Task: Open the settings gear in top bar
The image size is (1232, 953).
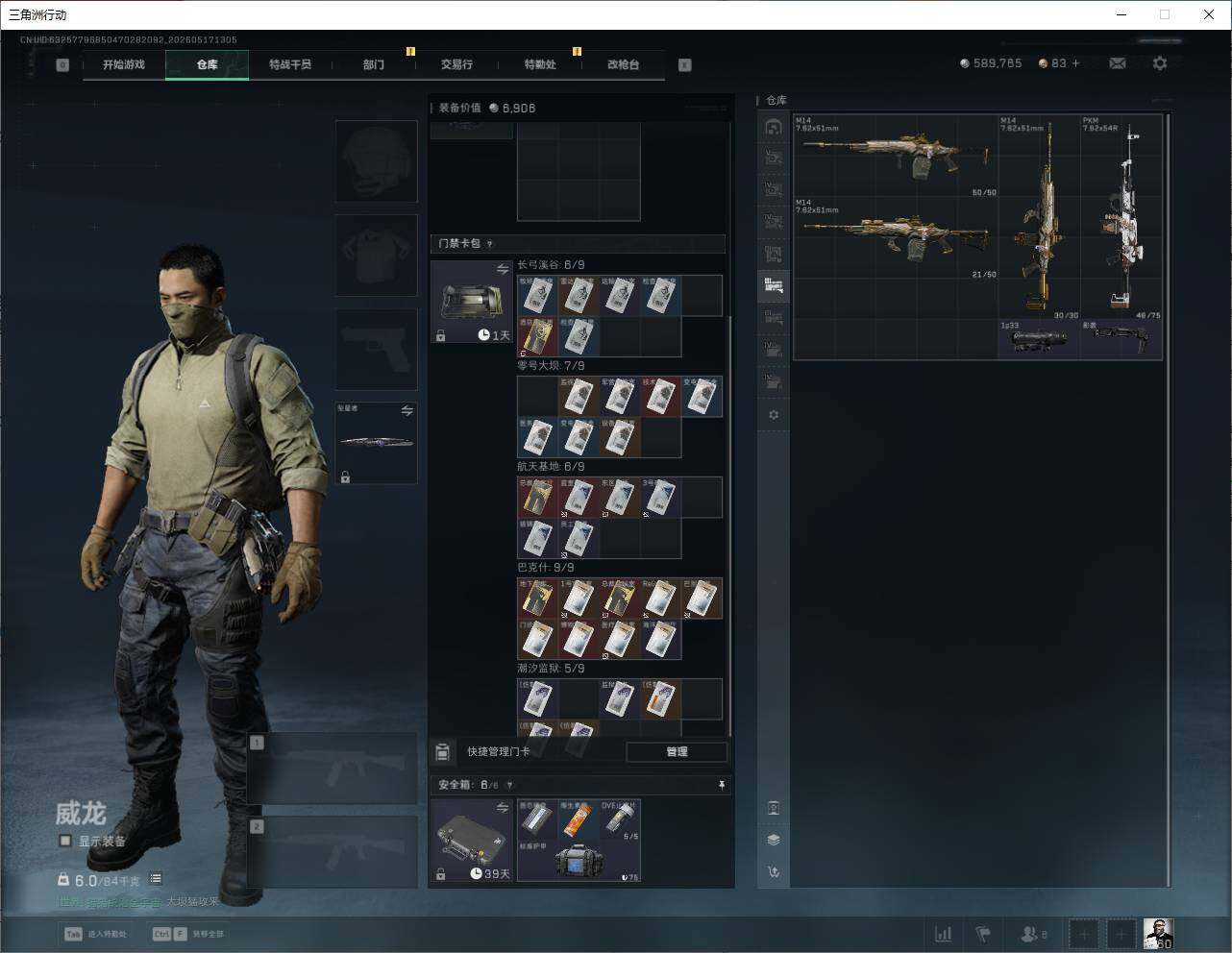Action: pos(1160,63)
